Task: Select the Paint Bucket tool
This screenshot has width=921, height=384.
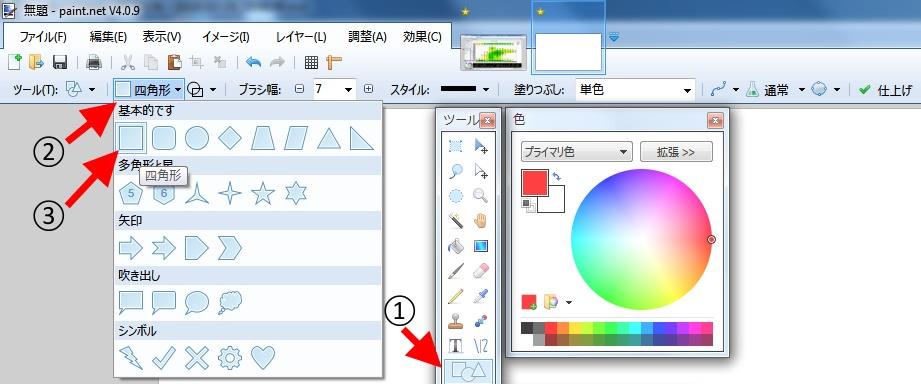Action: [455, 245]
